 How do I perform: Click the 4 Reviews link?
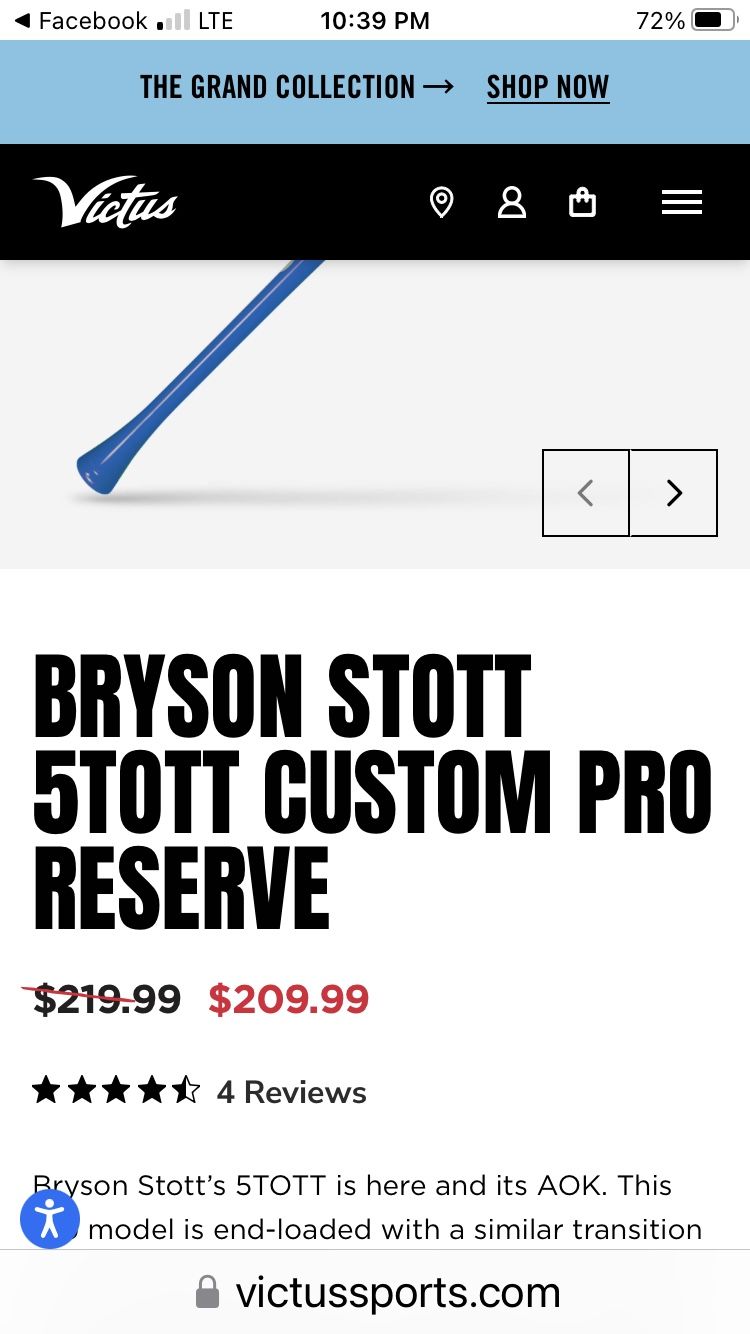(x=292, y=1092)
